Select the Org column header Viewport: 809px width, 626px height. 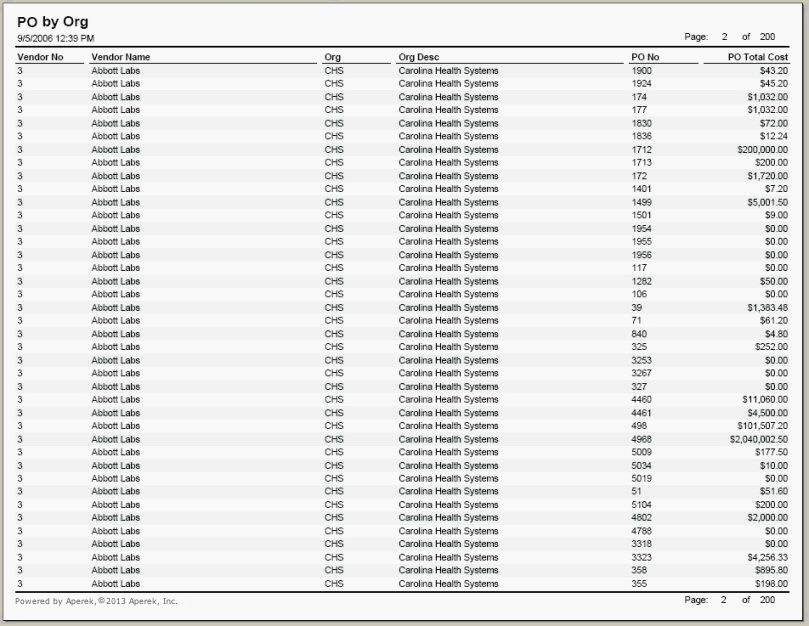333,58
